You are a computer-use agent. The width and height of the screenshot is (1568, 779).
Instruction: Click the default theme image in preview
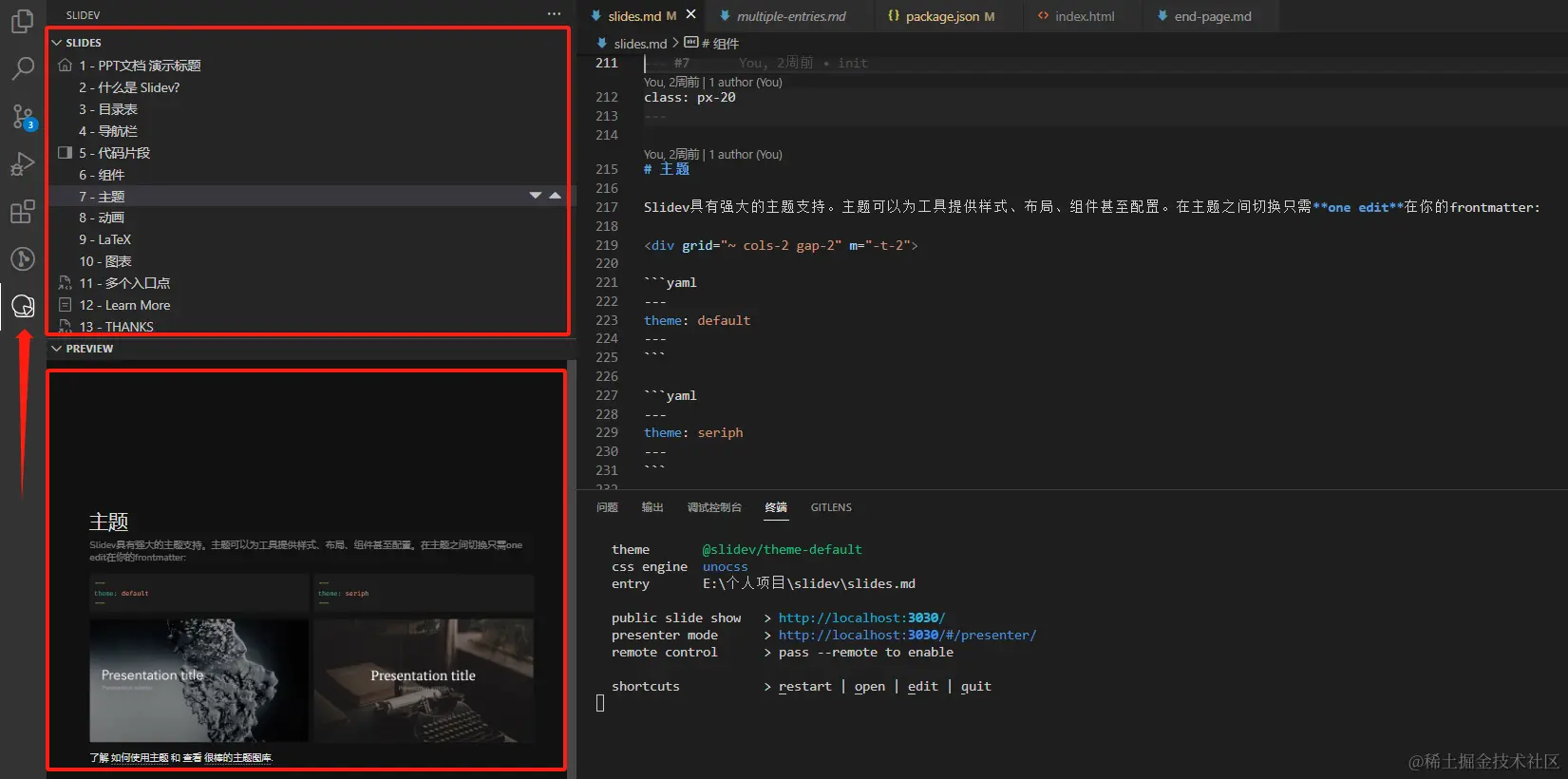198,680
